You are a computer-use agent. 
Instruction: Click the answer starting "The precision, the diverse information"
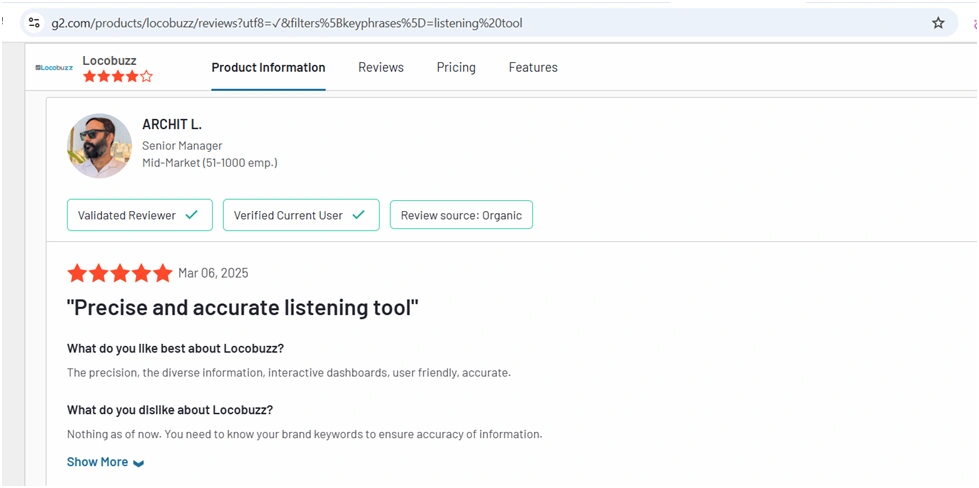point(289,373)
